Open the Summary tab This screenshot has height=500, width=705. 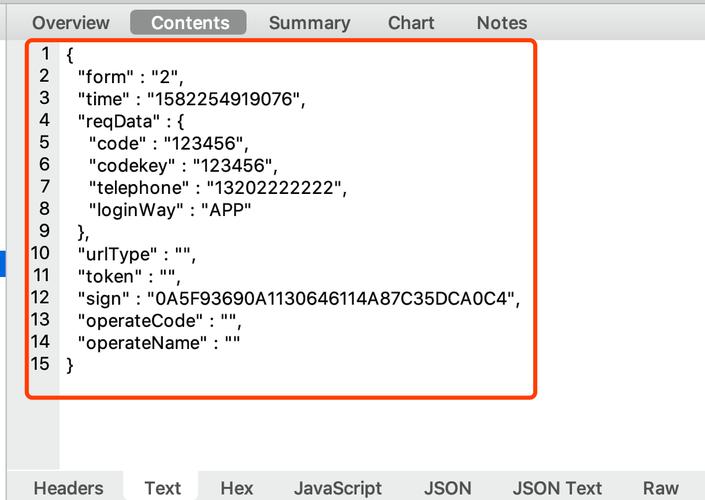(x=309, y=22)
